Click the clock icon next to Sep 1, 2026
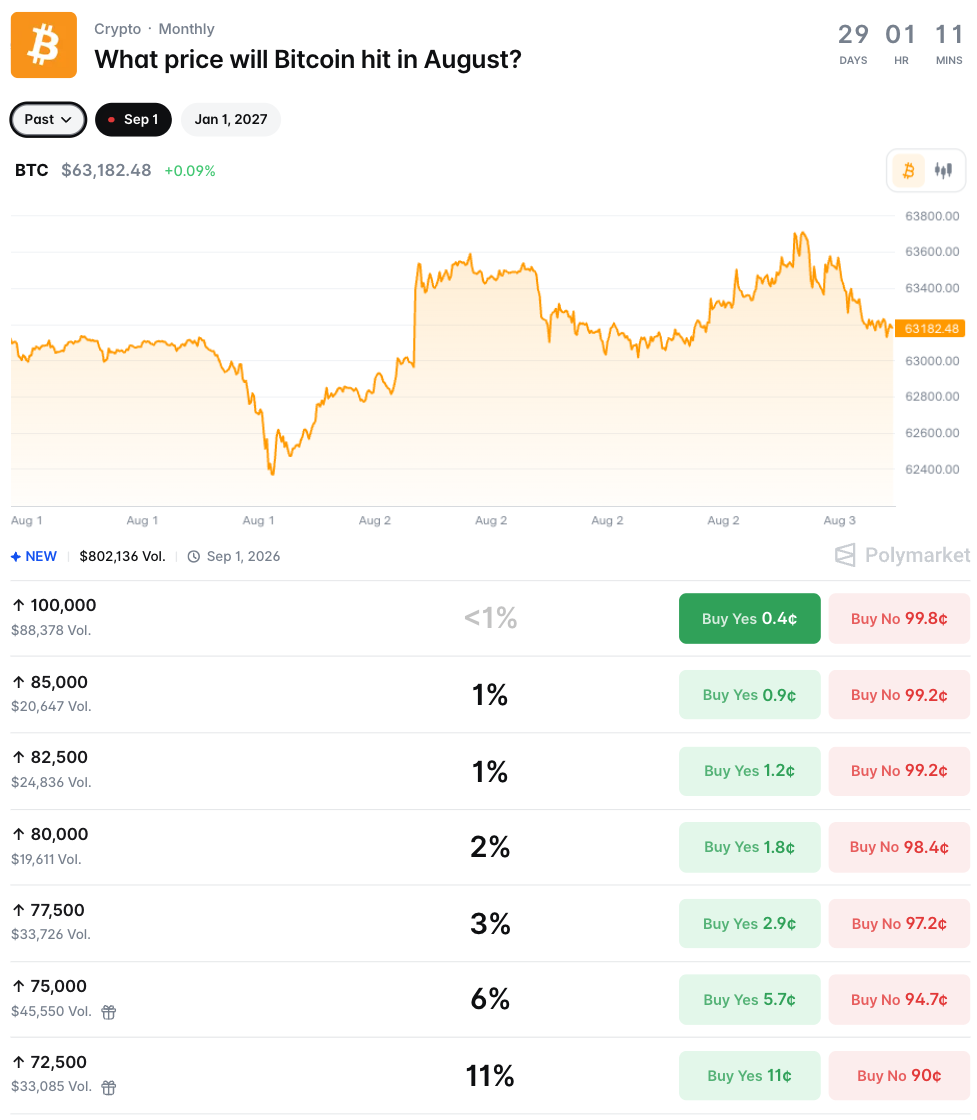Viewport: 977px width, 1120px height. click(194, 556)
